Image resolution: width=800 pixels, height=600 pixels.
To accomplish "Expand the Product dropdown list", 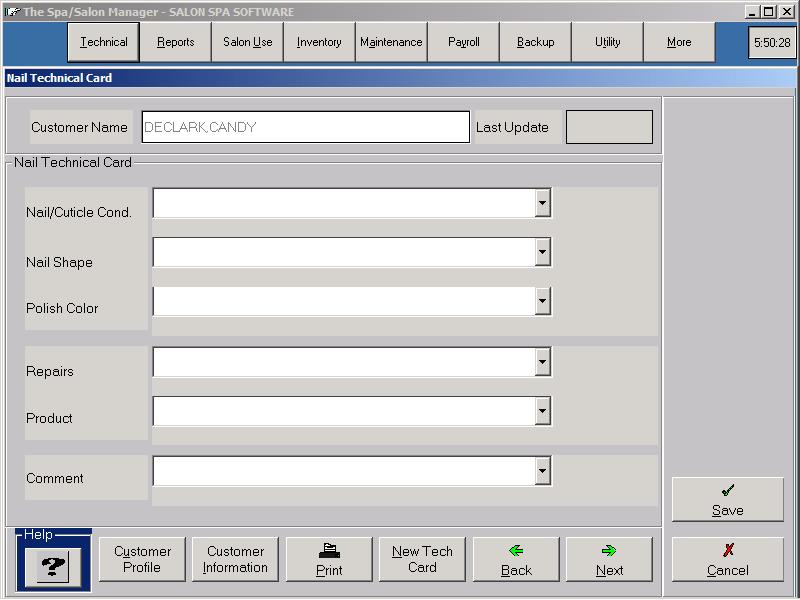I will coord(542,411).
